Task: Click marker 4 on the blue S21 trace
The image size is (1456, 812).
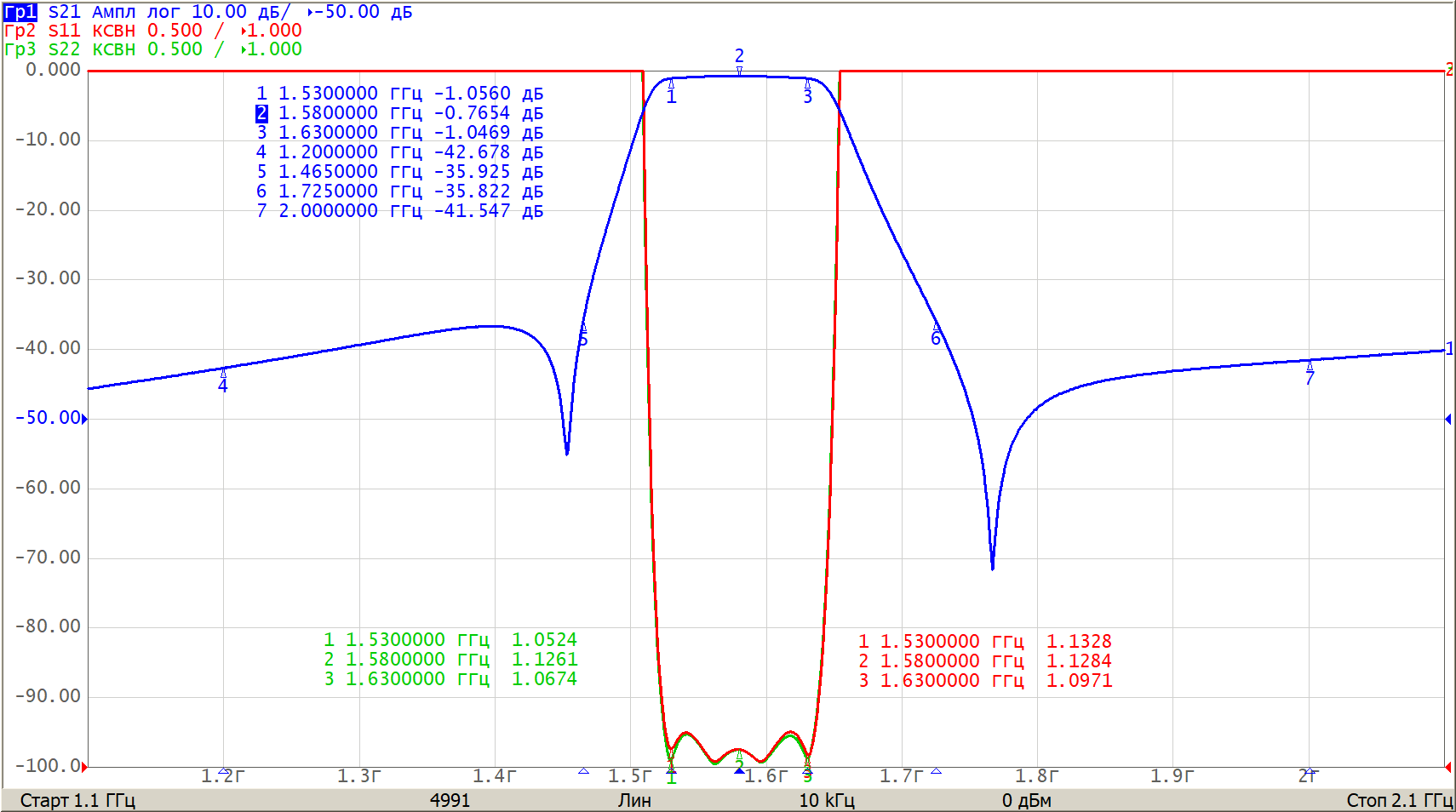Action: [223, 380]
